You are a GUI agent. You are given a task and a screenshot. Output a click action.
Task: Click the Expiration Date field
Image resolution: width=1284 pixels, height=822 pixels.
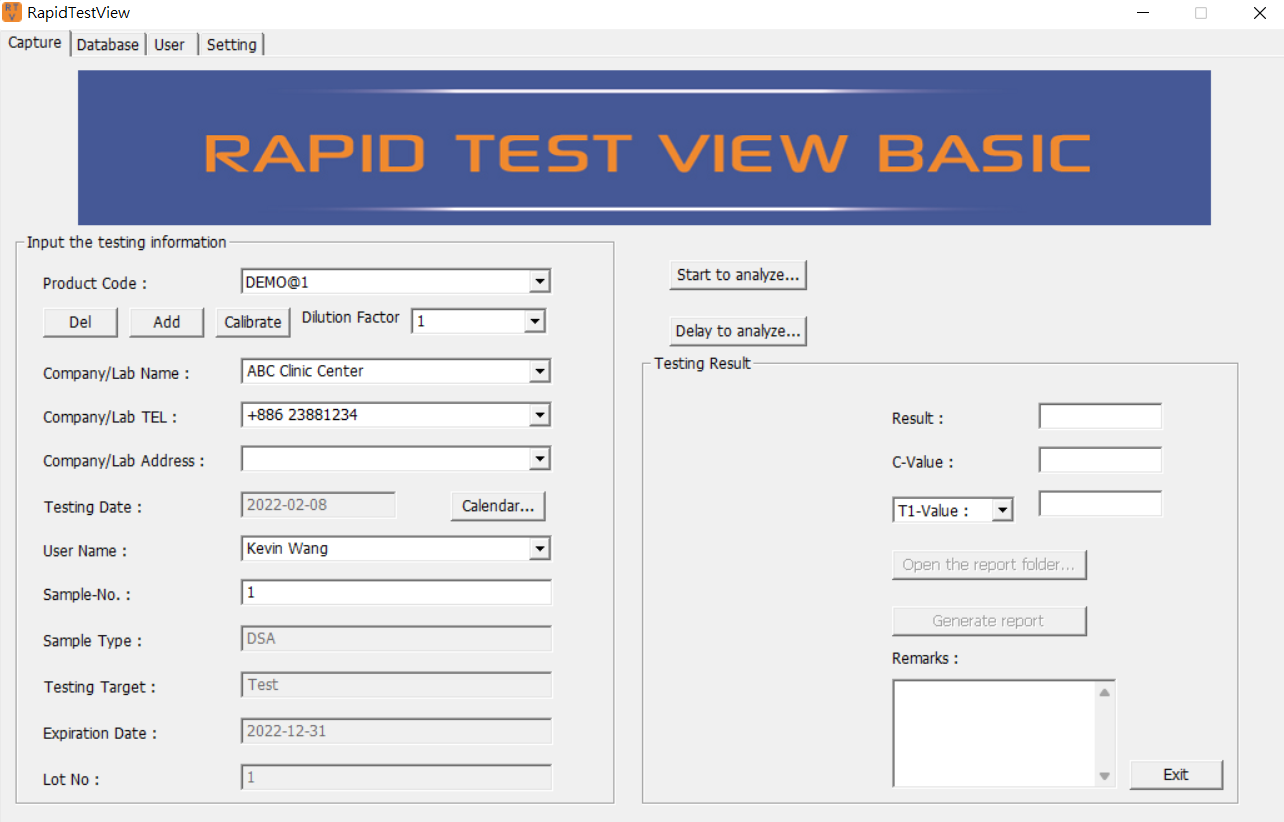tap(396, 731)
